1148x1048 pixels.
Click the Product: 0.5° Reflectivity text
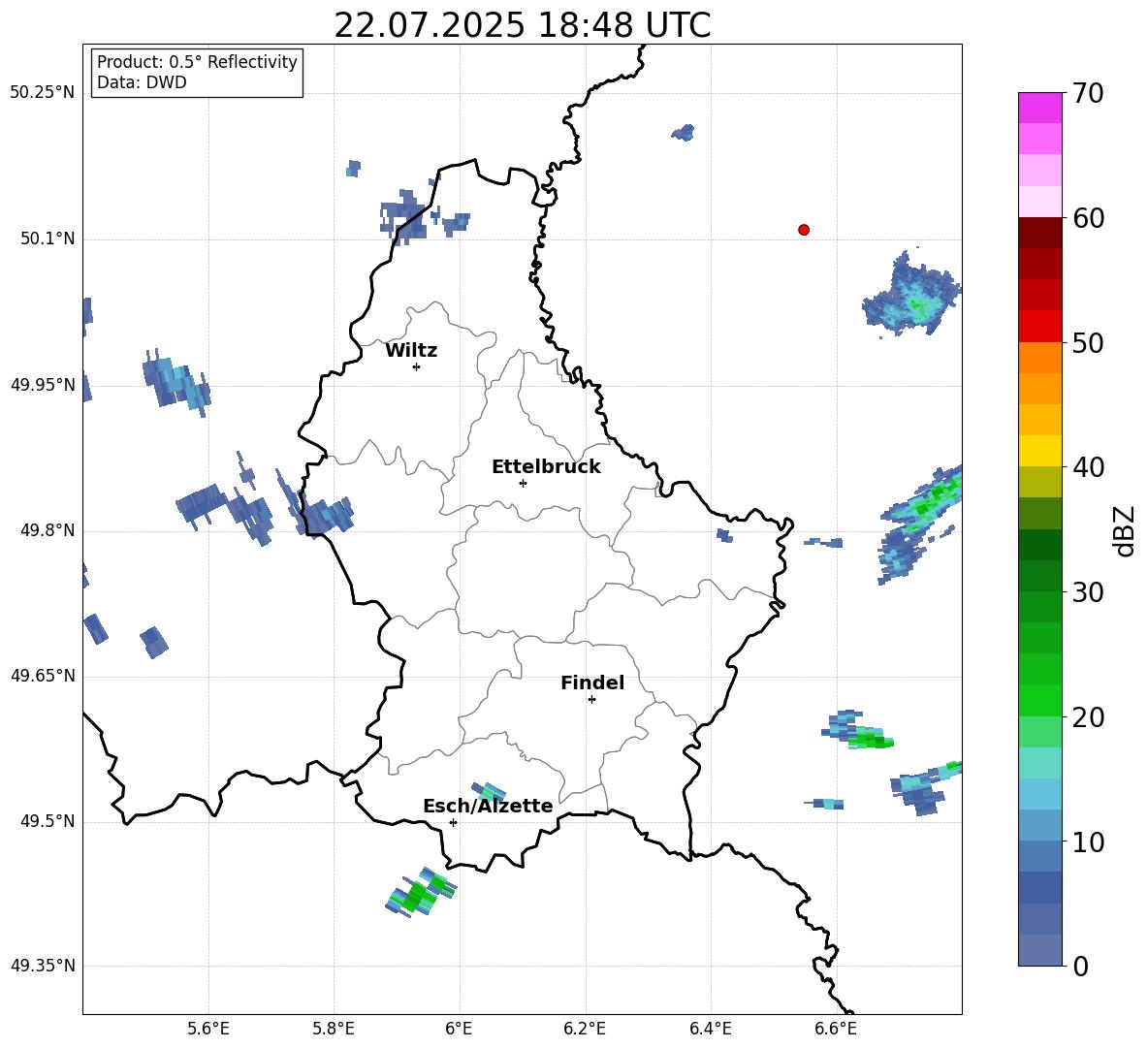point(197,62)
